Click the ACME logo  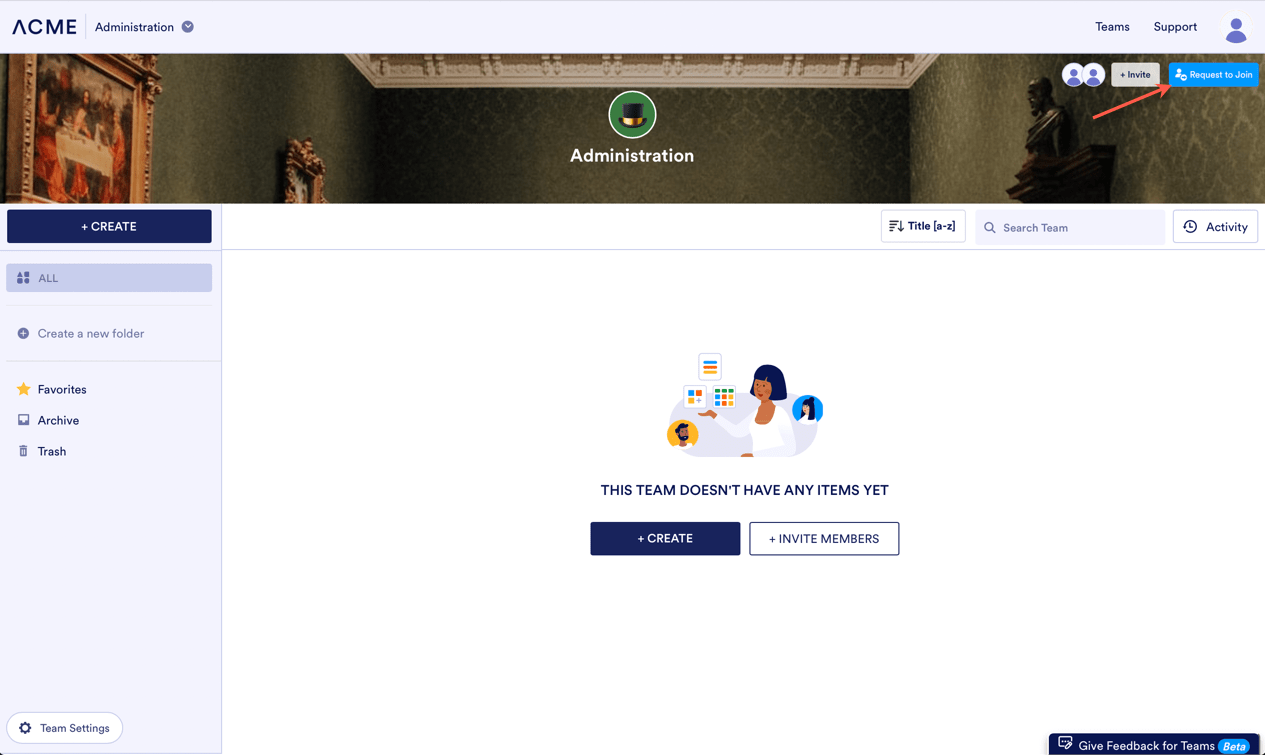click(44, 27)
